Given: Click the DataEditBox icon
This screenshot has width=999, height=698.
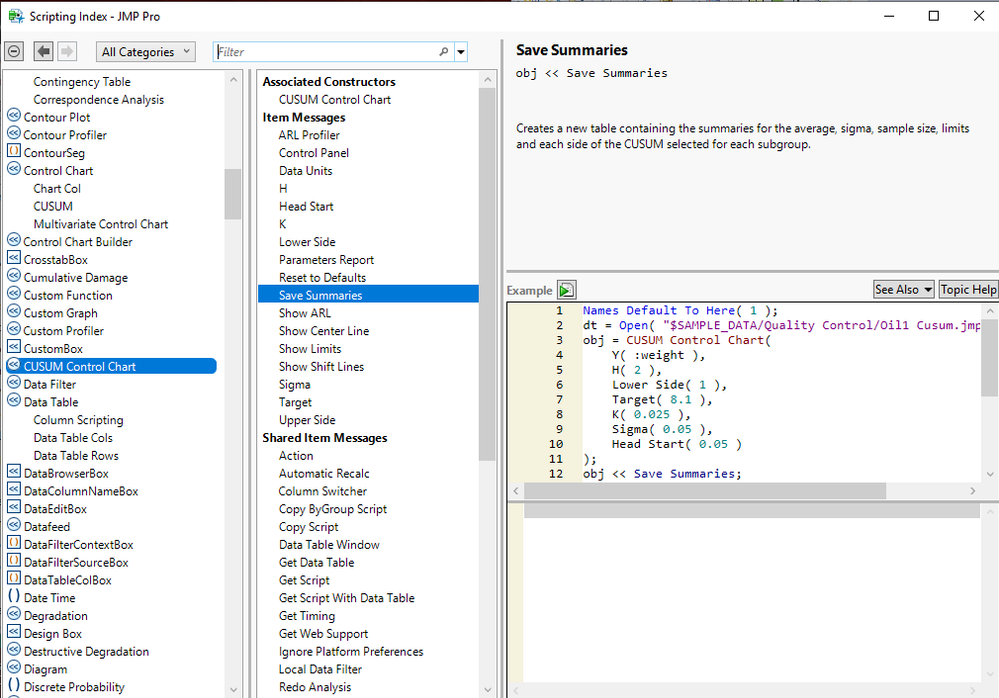Looking at the screenshot, I should (14, 508).
